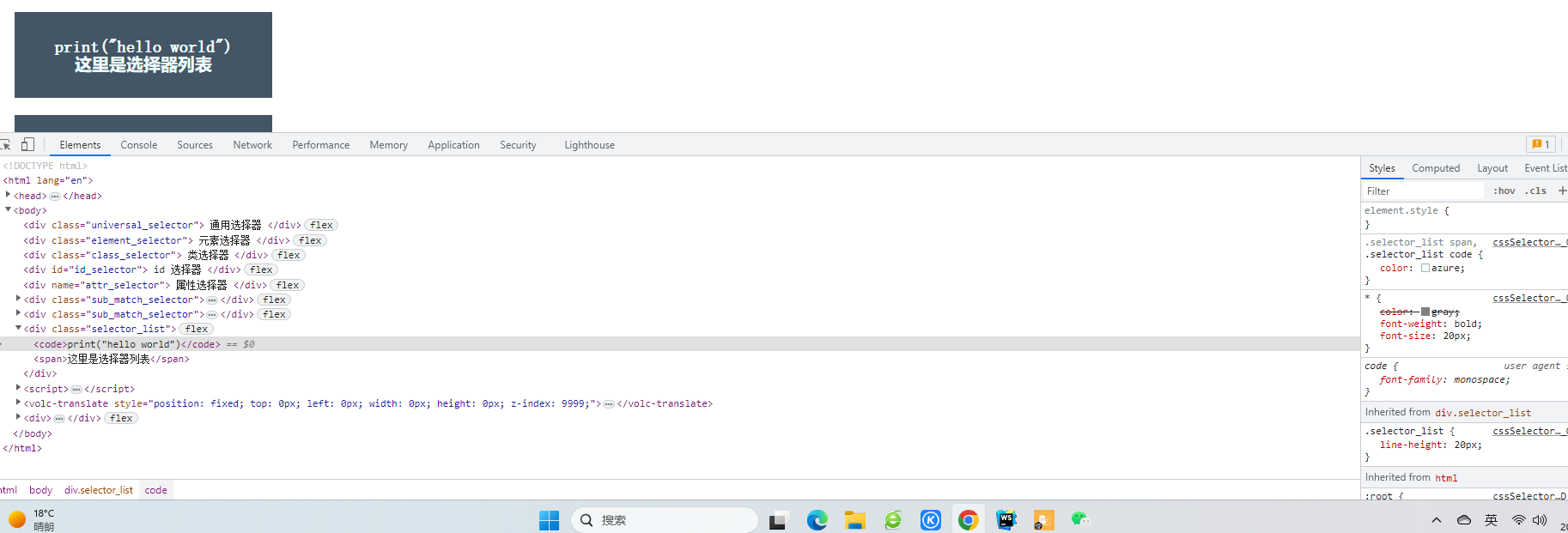
Task: Expand the last collapsed div node
Action: coord(18,417)
